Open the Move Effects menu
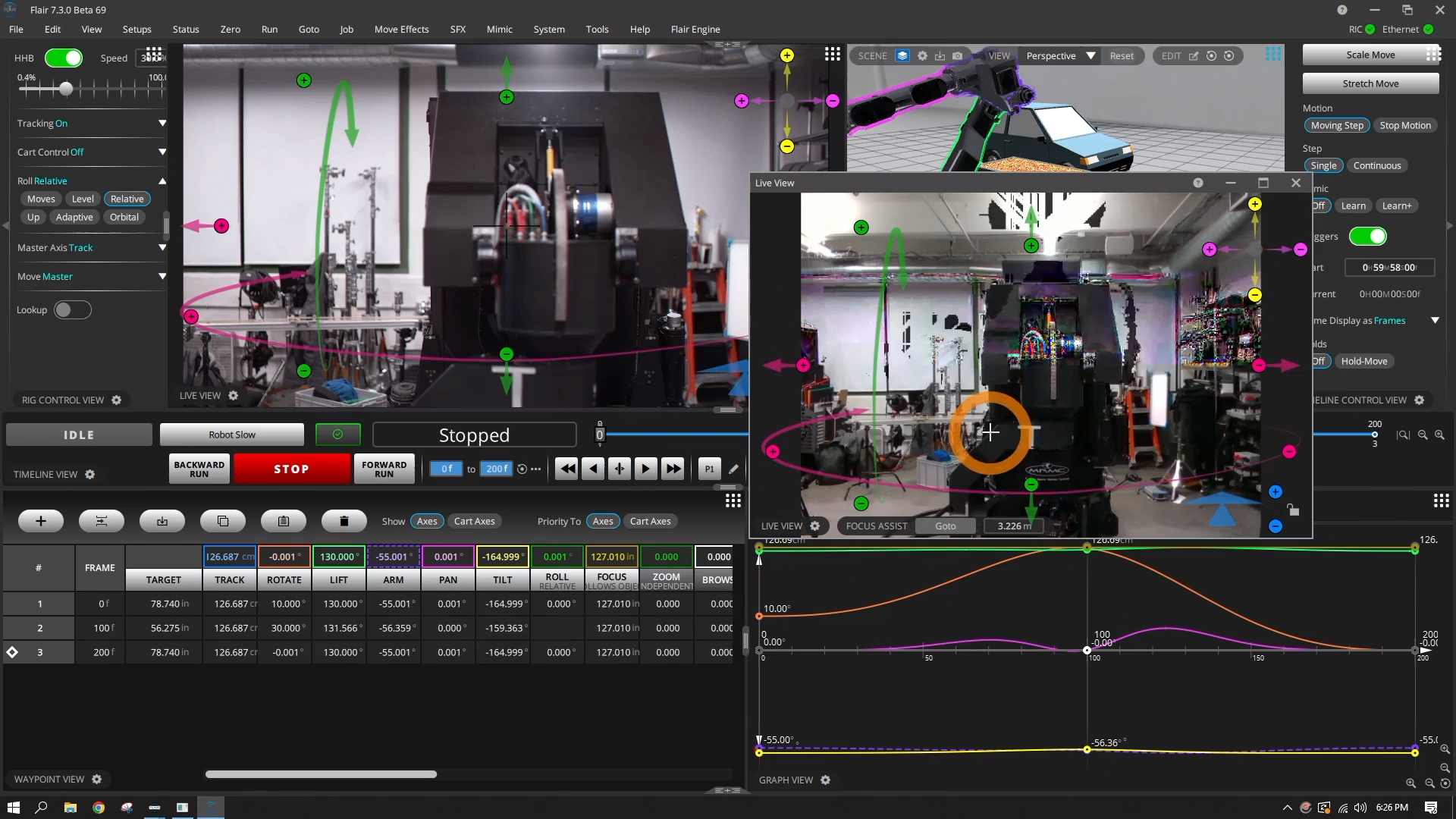 (401, 29)
